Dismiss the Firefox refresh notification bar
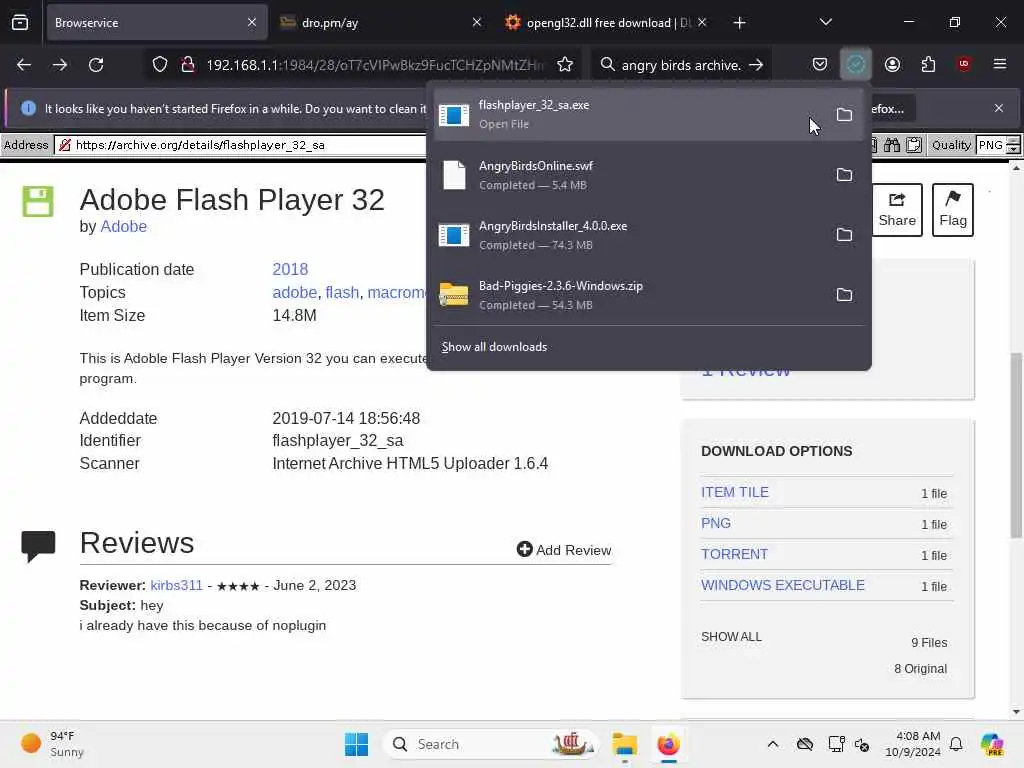1024x768 pixels. pos(999,108)
